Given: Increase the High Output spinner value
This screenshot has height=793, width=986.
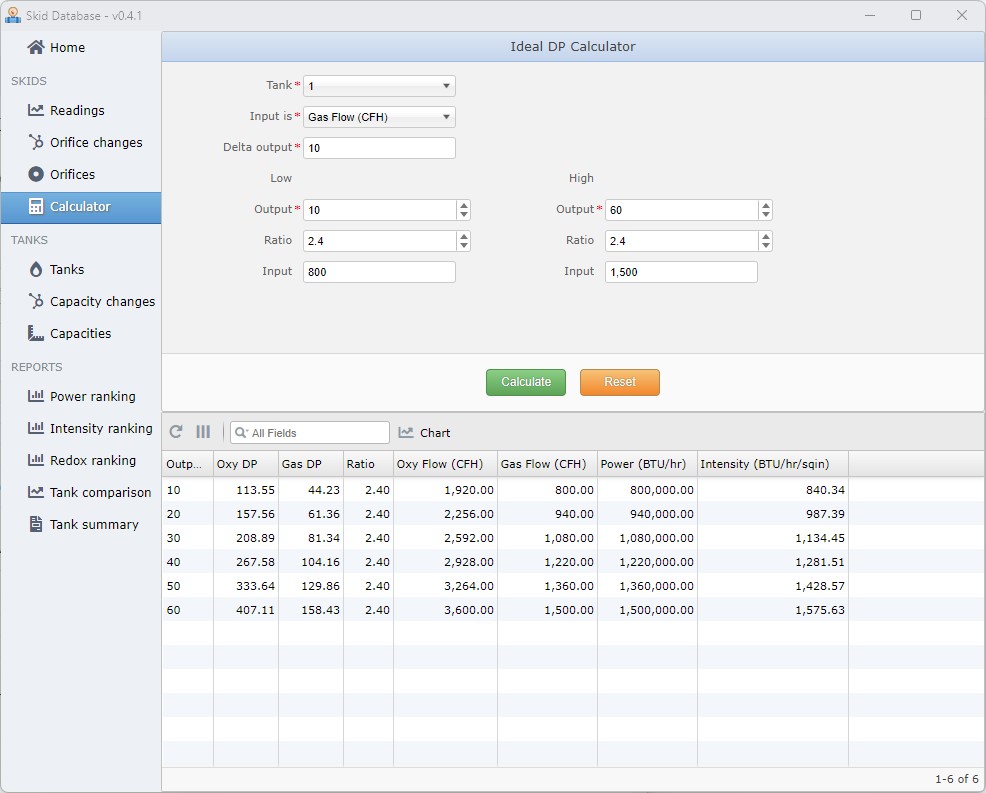Looking at the screenshot, I should (766, 205).
